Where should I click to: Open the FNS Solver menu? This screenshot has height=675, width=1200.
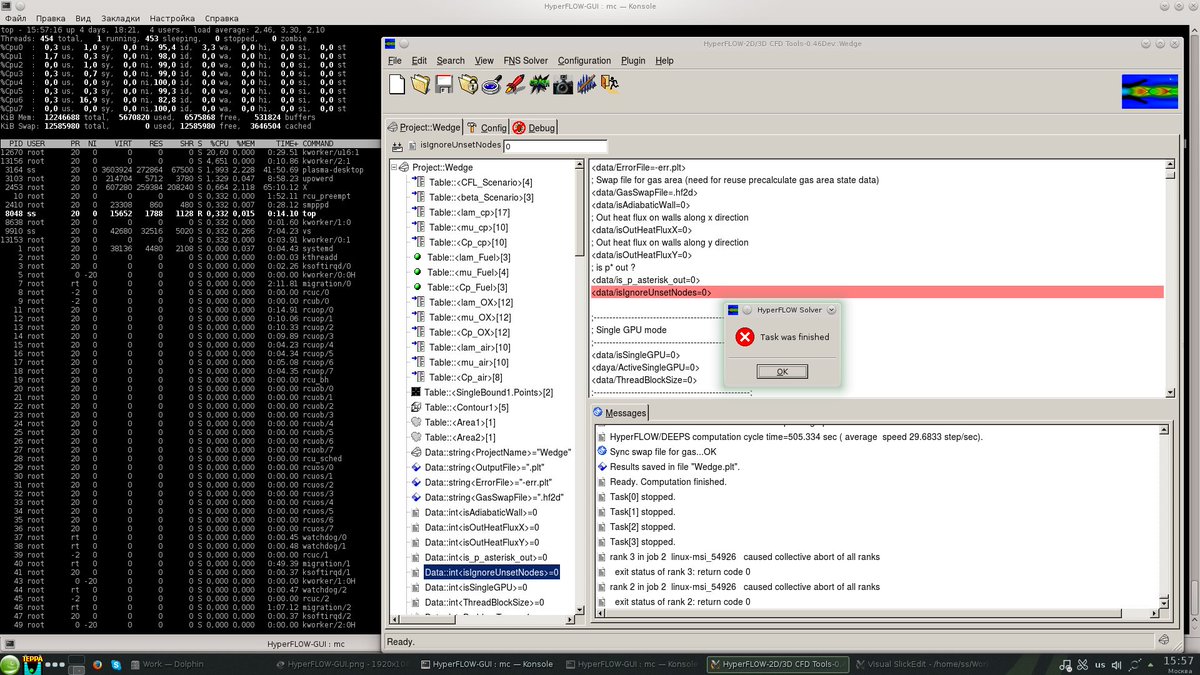click(x=525, y=60)
